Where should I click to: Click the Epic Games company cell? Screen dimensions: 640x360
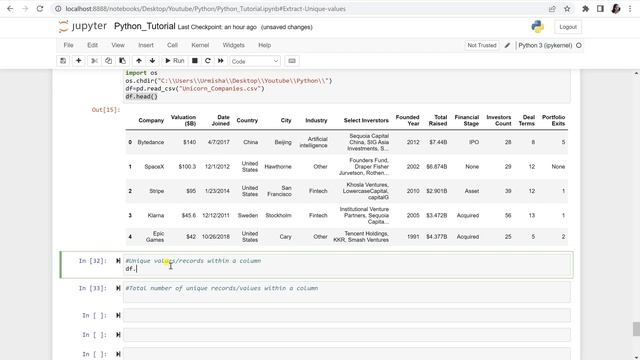pos(155,237)
